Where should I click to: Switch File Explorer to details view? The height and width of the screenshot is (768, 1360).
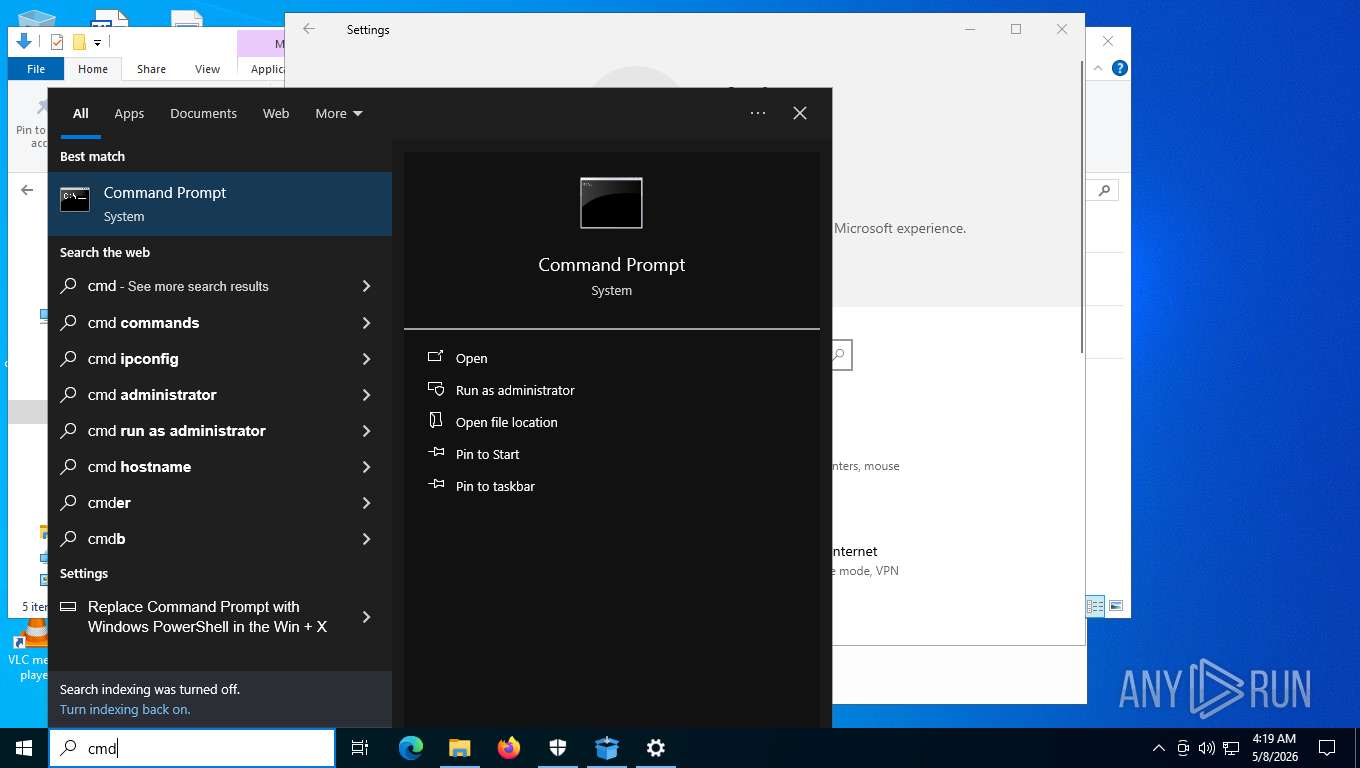(1096, 606)
